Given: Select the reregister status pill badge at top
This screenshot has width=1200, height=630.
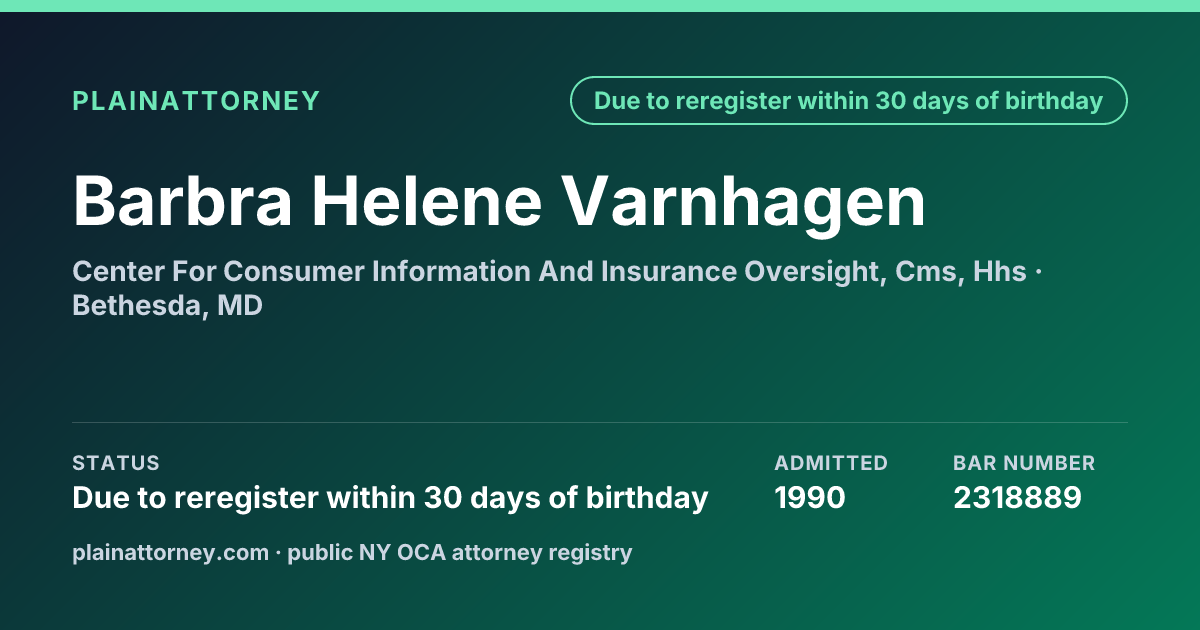Looking at the screenshot, I should pos(848,101).
